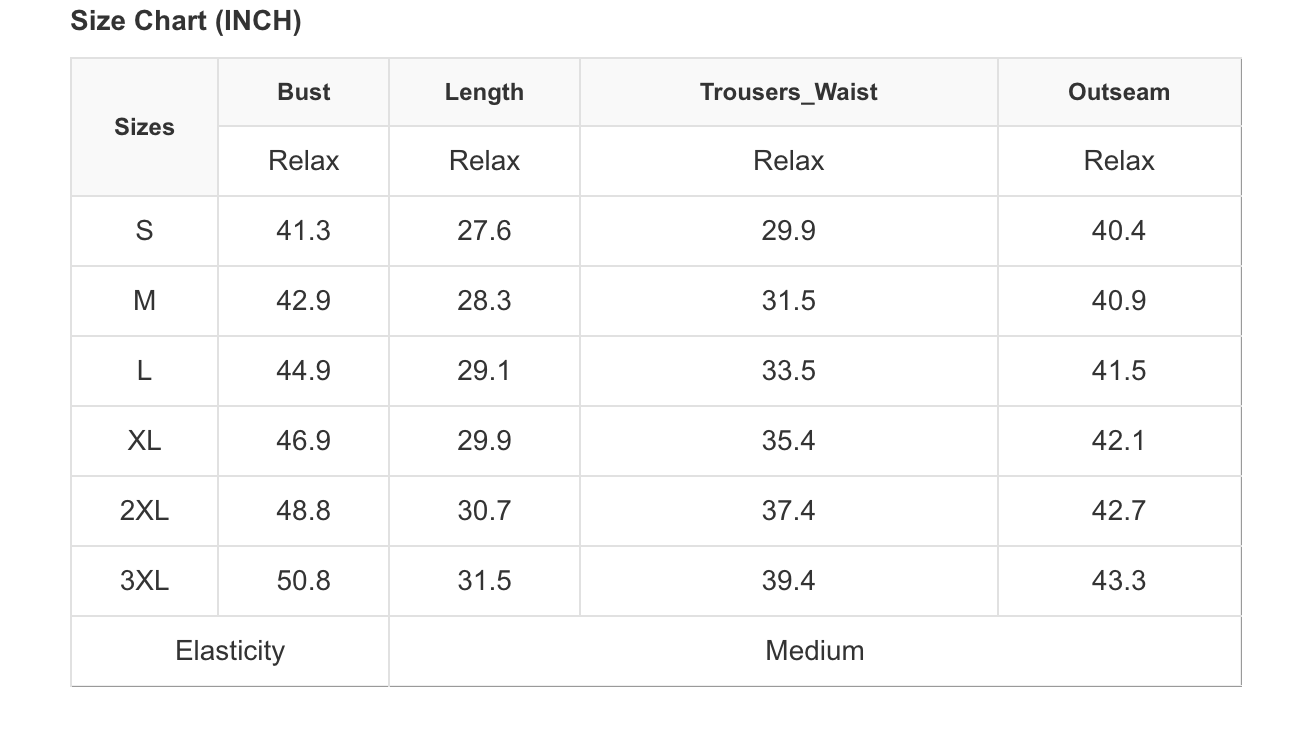Select the 44.9 bust value for size L
Image resolution: width=1306 pixels, height=736 pixels.
tap(303, 371)
